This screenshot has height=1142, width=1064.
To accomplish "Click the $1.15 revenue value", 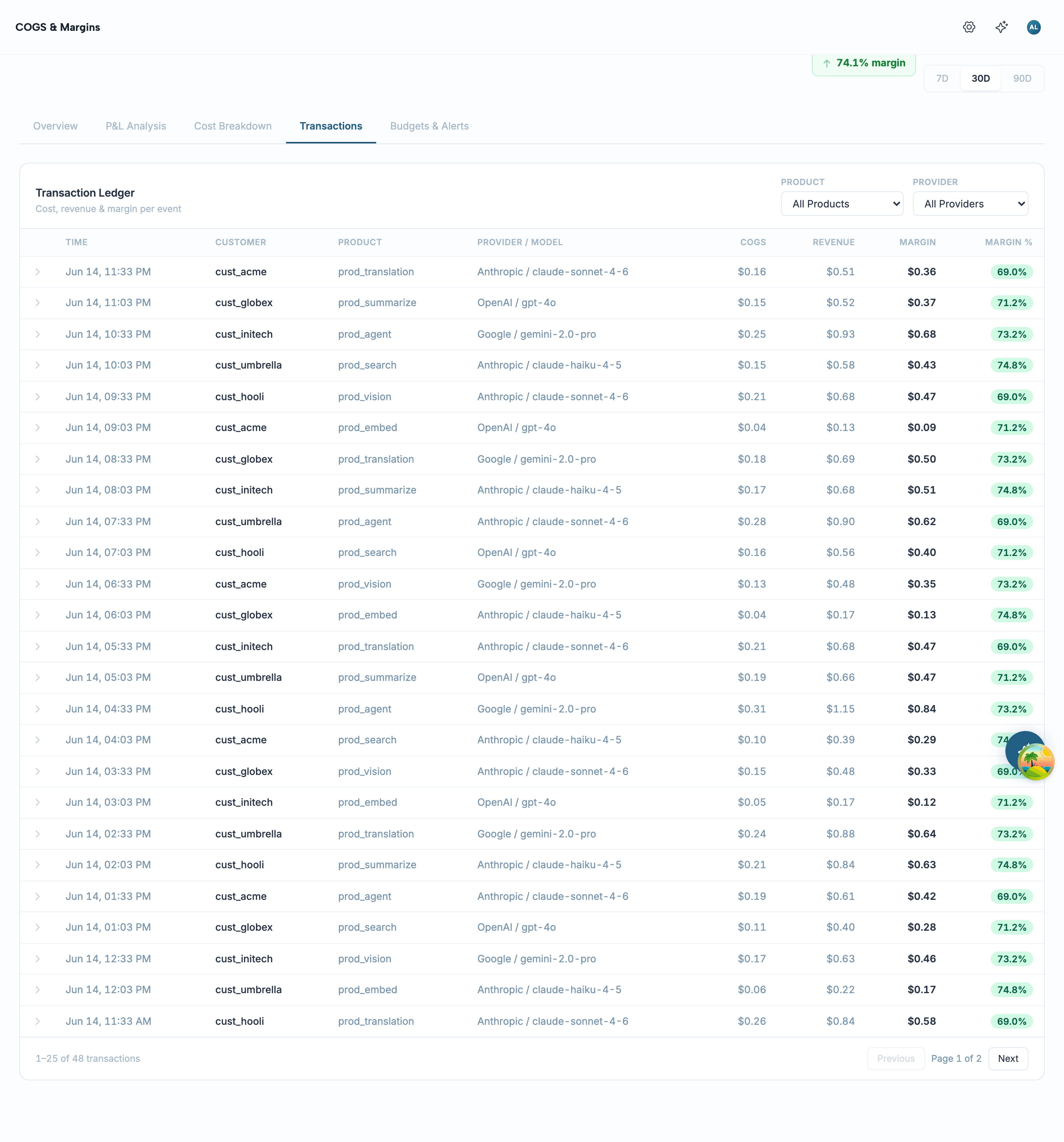I will [840, 709].
